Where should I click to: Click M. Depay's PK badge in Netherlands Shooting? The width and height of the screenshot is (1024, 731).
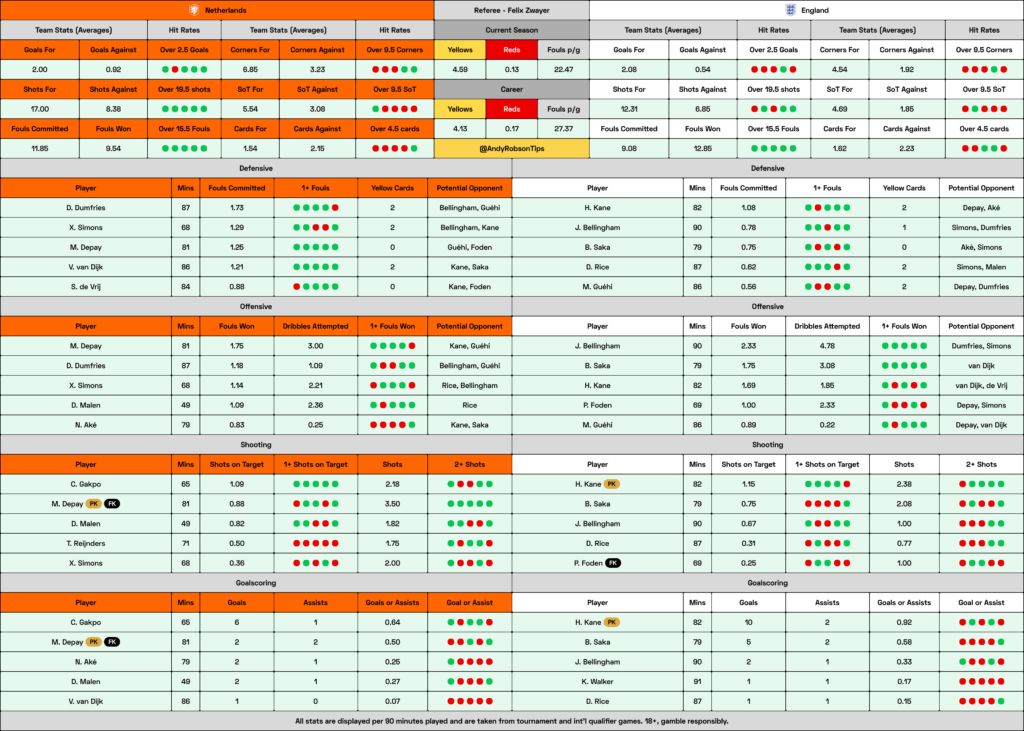click(x=93, y=503)
